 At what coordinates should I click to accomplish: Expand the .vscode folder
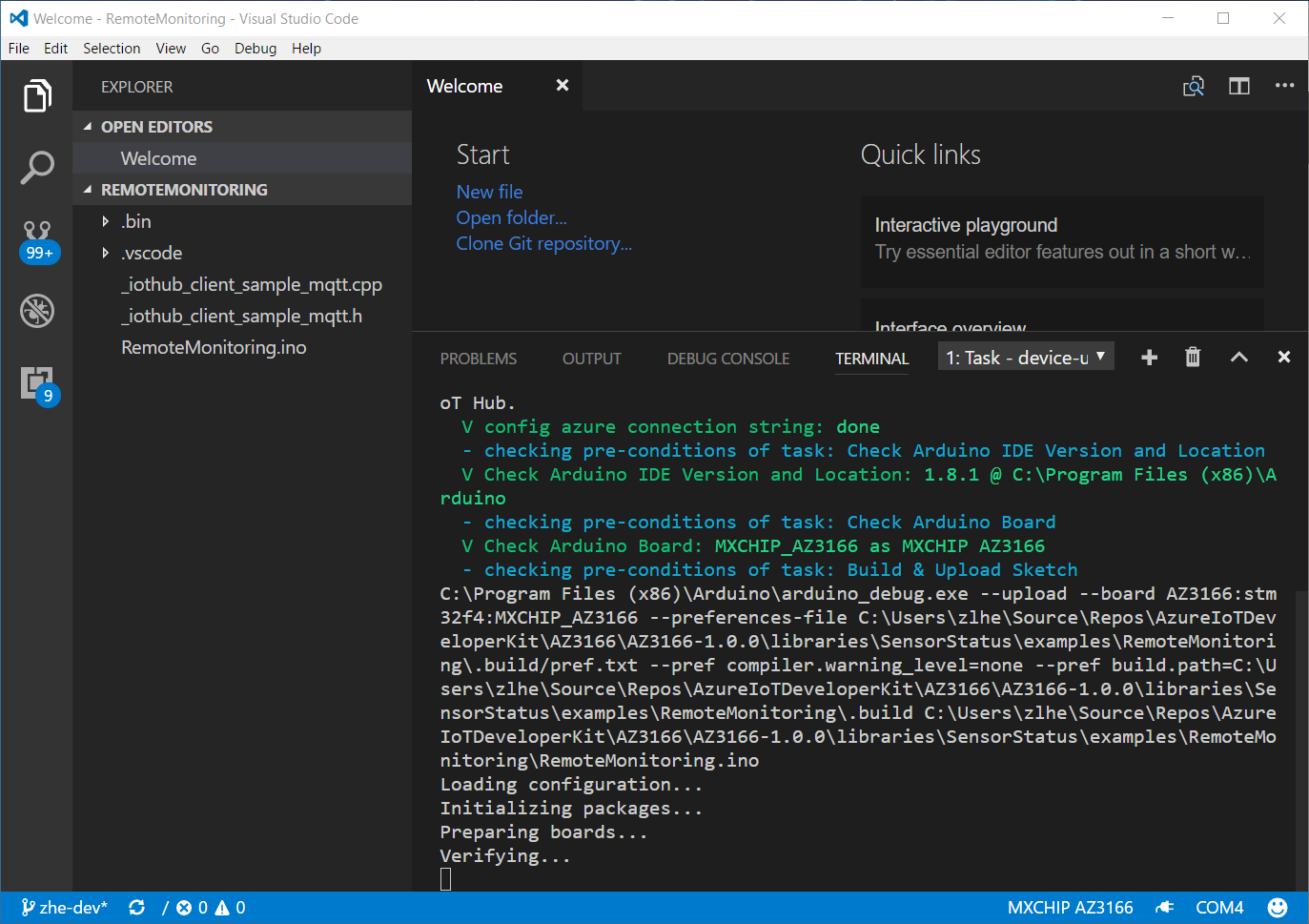click(x=105, y=253)
